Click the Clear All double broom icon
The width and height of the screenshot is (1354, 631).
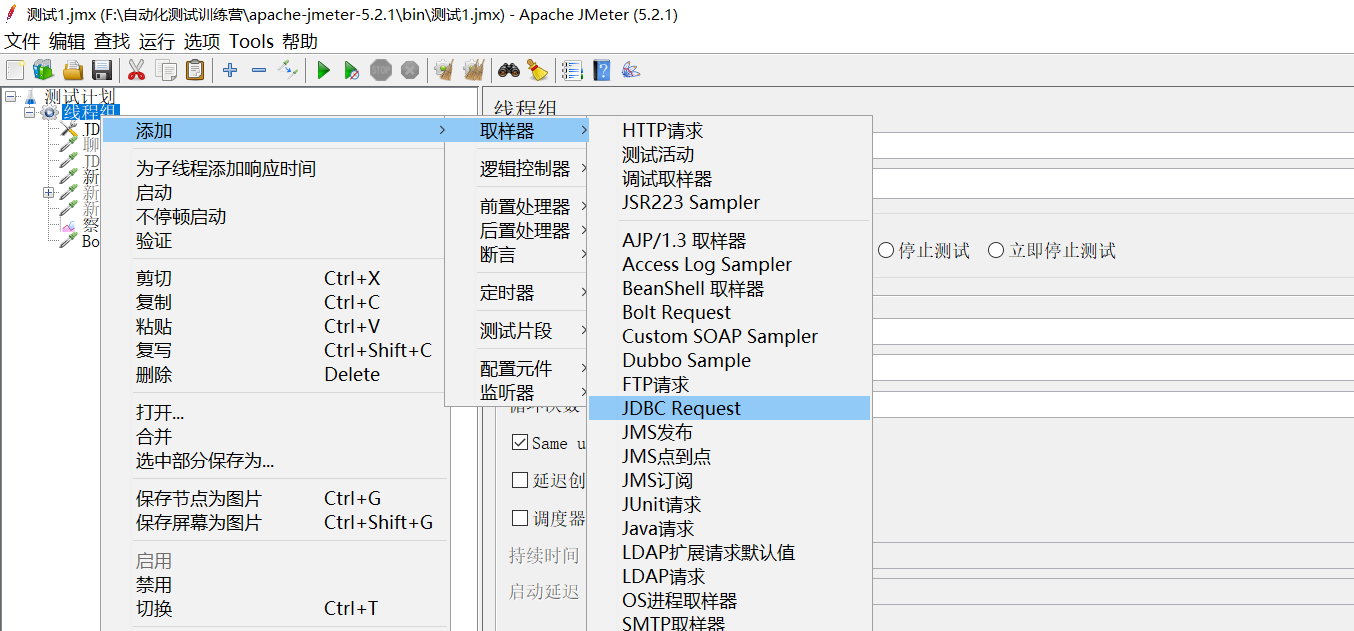click(474, 70)
